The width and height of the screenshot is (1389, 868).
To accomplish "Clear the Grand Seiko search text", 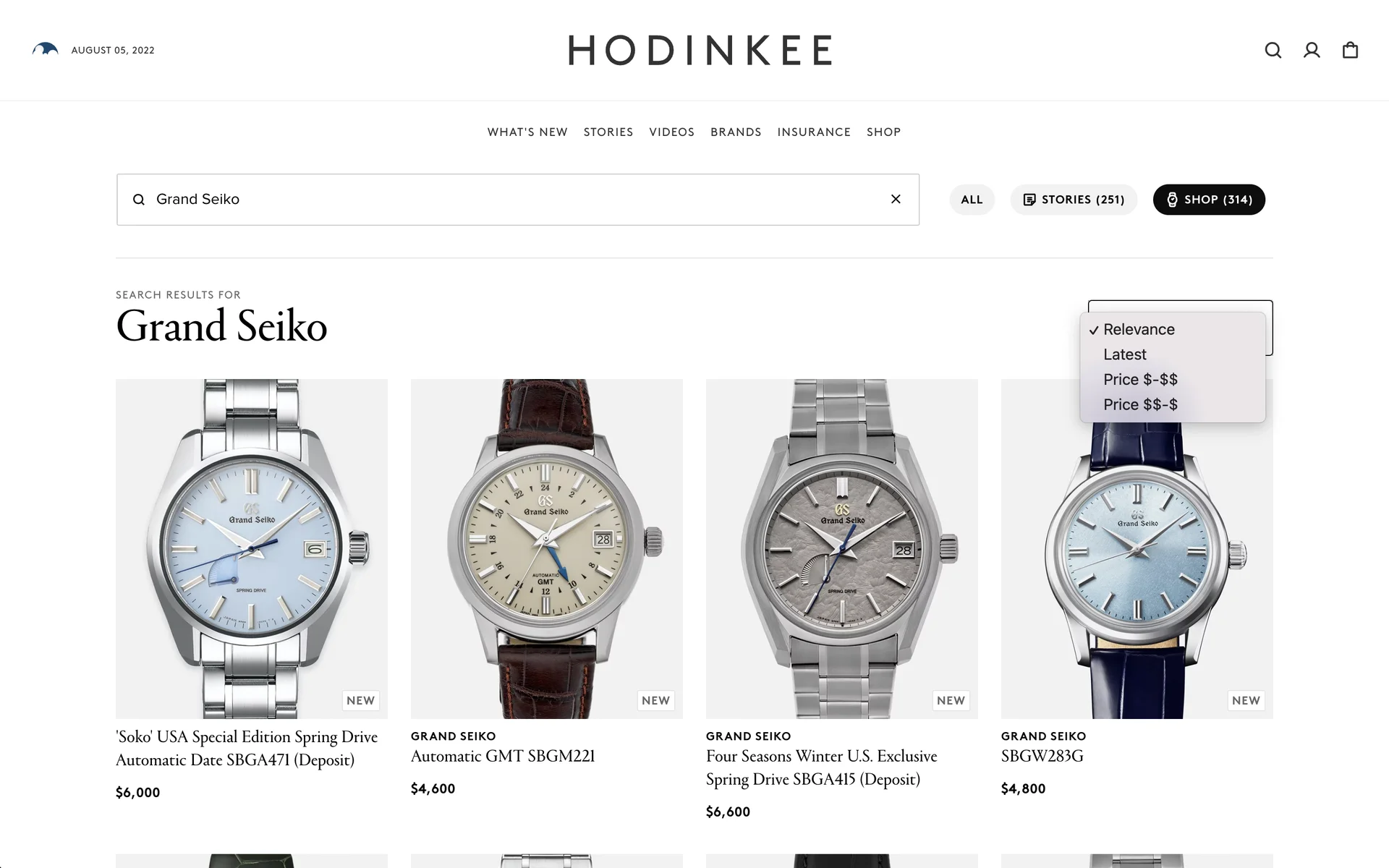I will pyautogui.click(x=896, y=199).
